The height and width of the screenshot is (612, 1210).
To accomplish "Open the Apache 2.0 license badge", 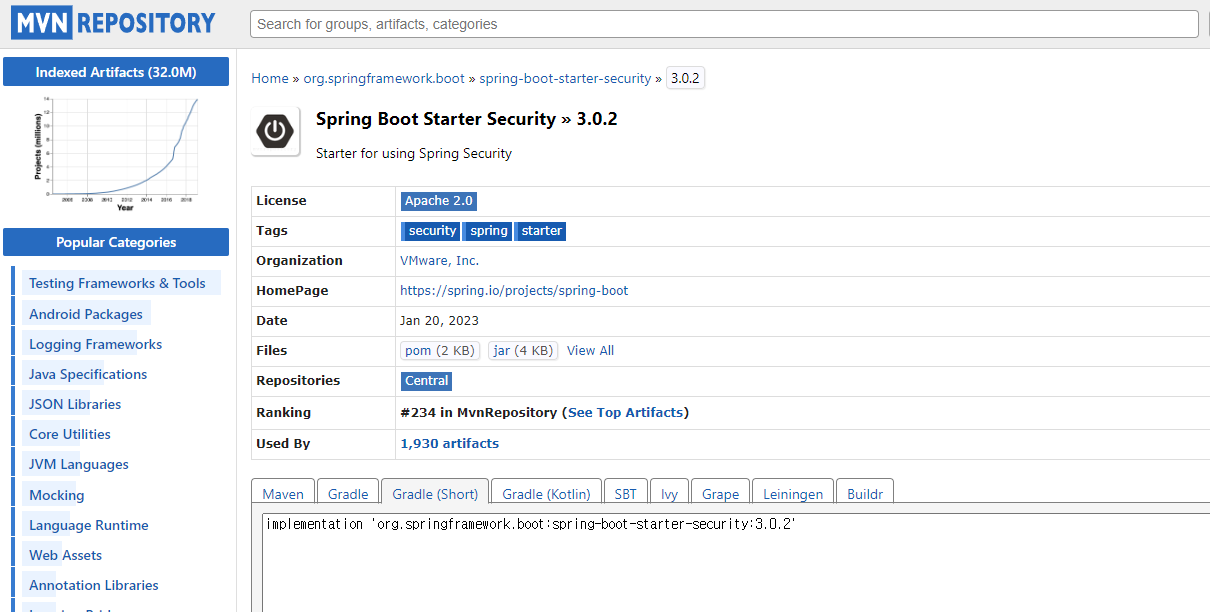I will (439, 201).
